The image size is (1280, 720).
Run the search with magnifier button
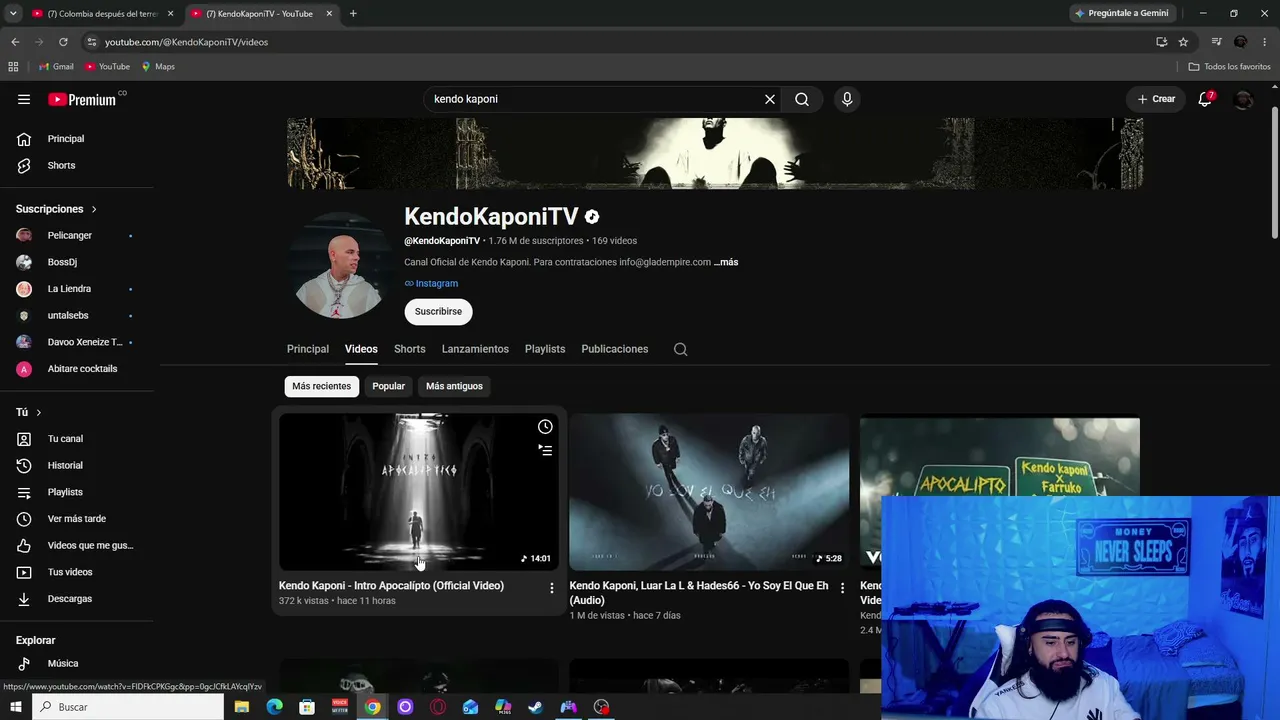(802, 99)
